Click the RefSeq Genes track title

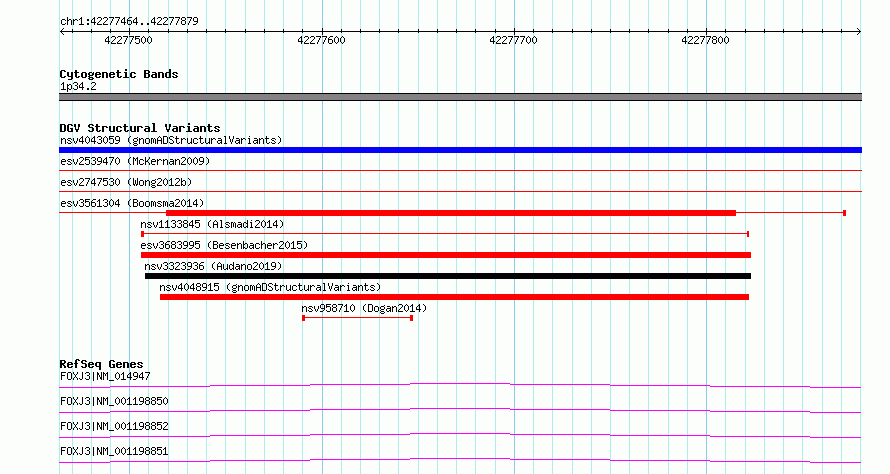click(102, 364)
